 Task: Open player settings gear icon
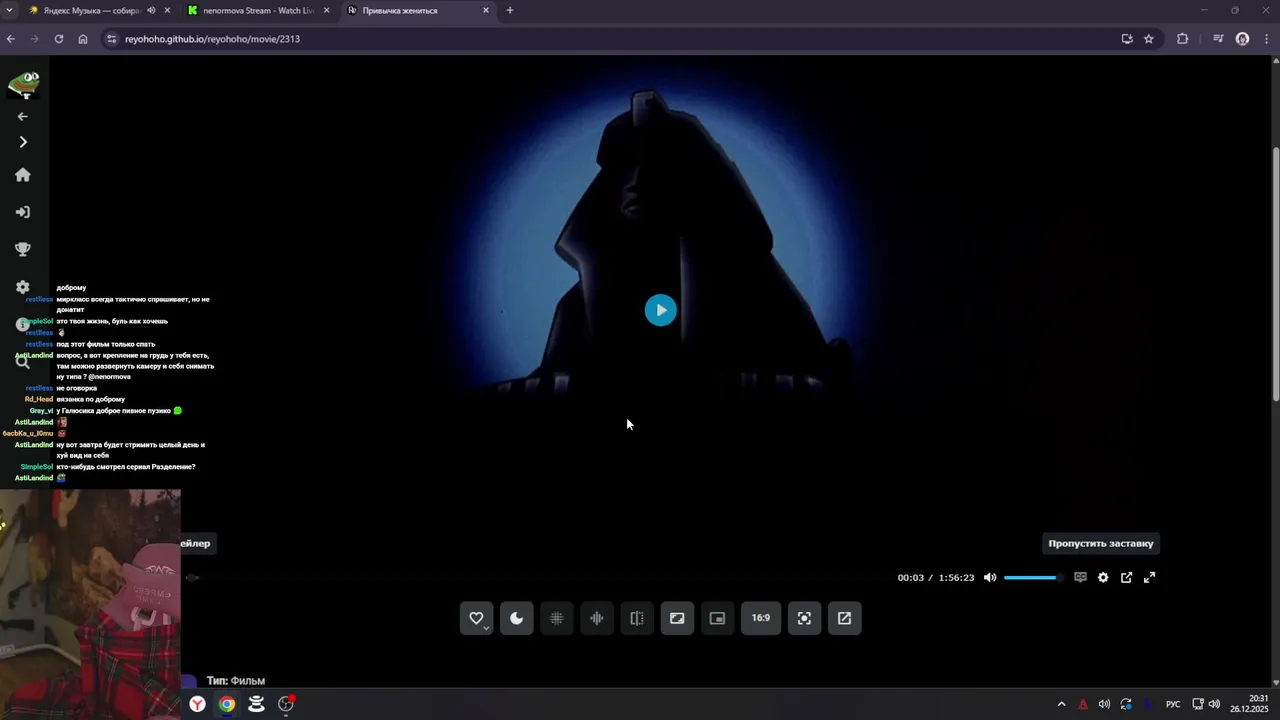pyautogui.click(x=1103, y=577)
